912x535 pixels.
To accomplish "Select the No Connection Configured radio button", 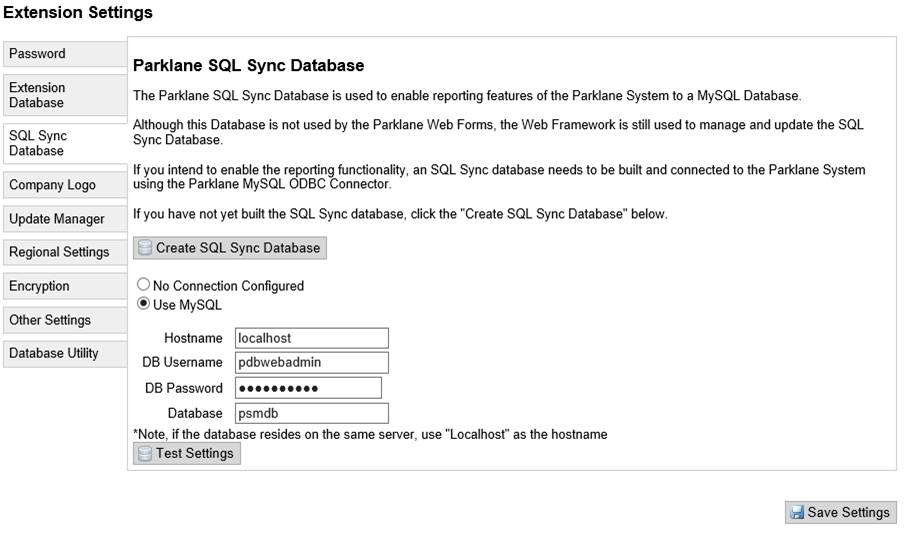I will 143,284.
